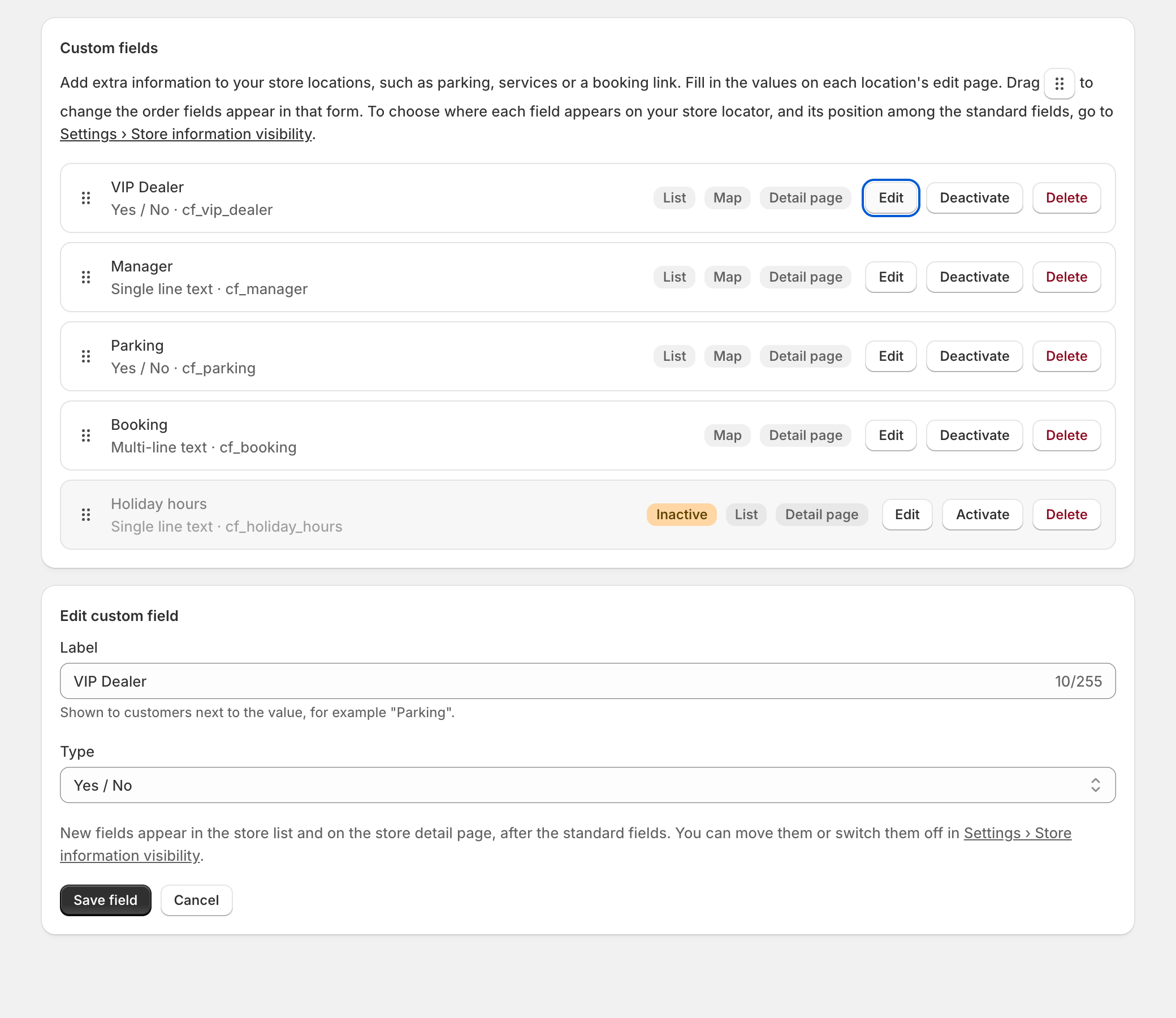
Task: Deactivate the Manager field
Action: coord(974,277)
